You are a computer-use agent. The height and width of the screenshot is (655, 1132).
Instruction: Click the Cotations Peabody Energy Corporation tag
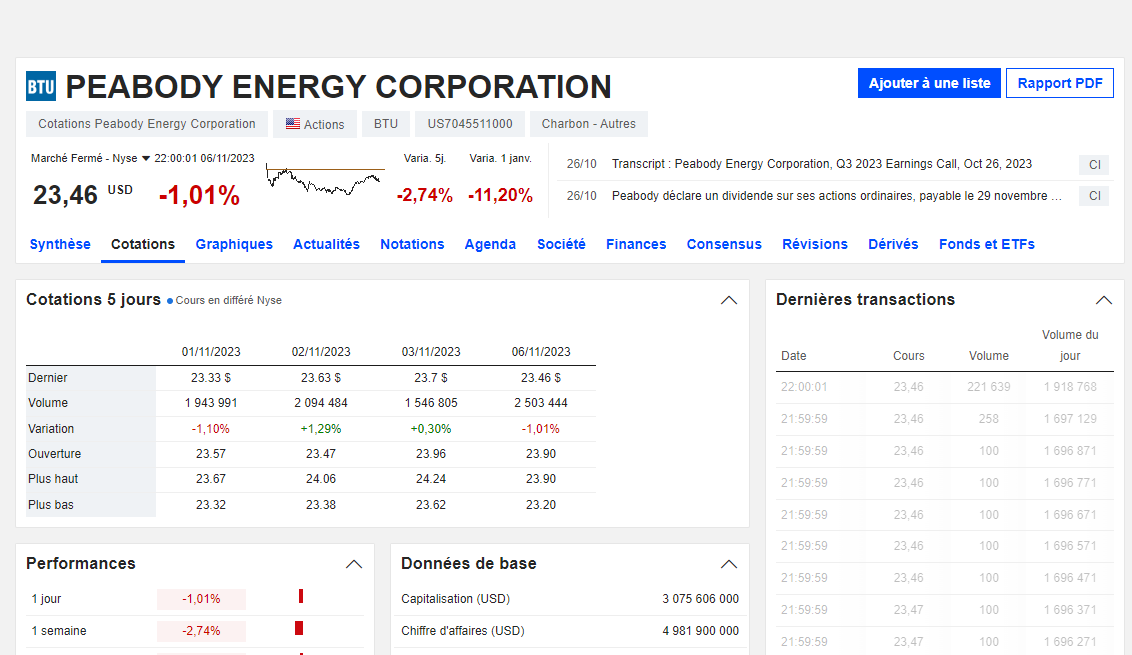click(147, 124)
